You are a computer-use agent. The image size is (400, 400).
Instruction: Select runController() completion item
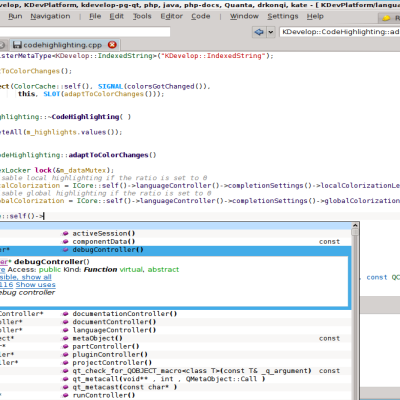[175, 395]
